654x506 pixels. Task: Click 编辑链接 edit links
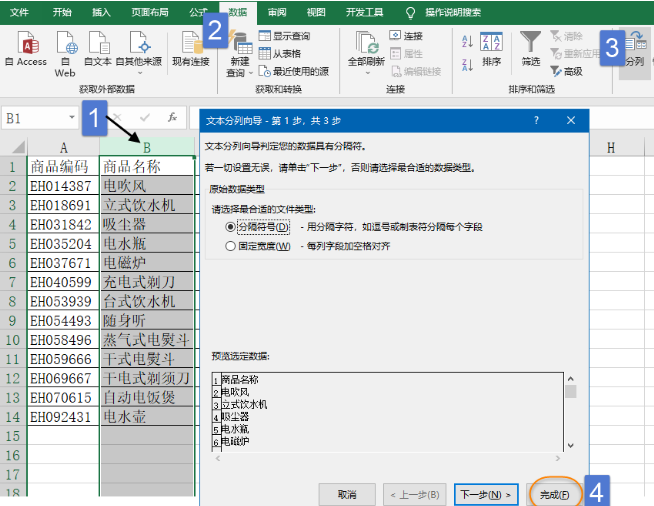(x=416, y=71)
